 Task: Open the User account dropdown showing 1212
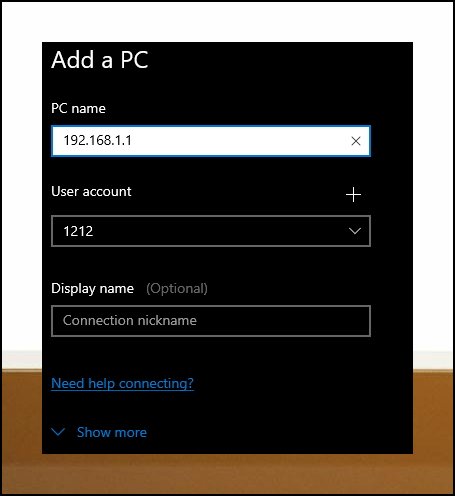[x=211, y=231]
